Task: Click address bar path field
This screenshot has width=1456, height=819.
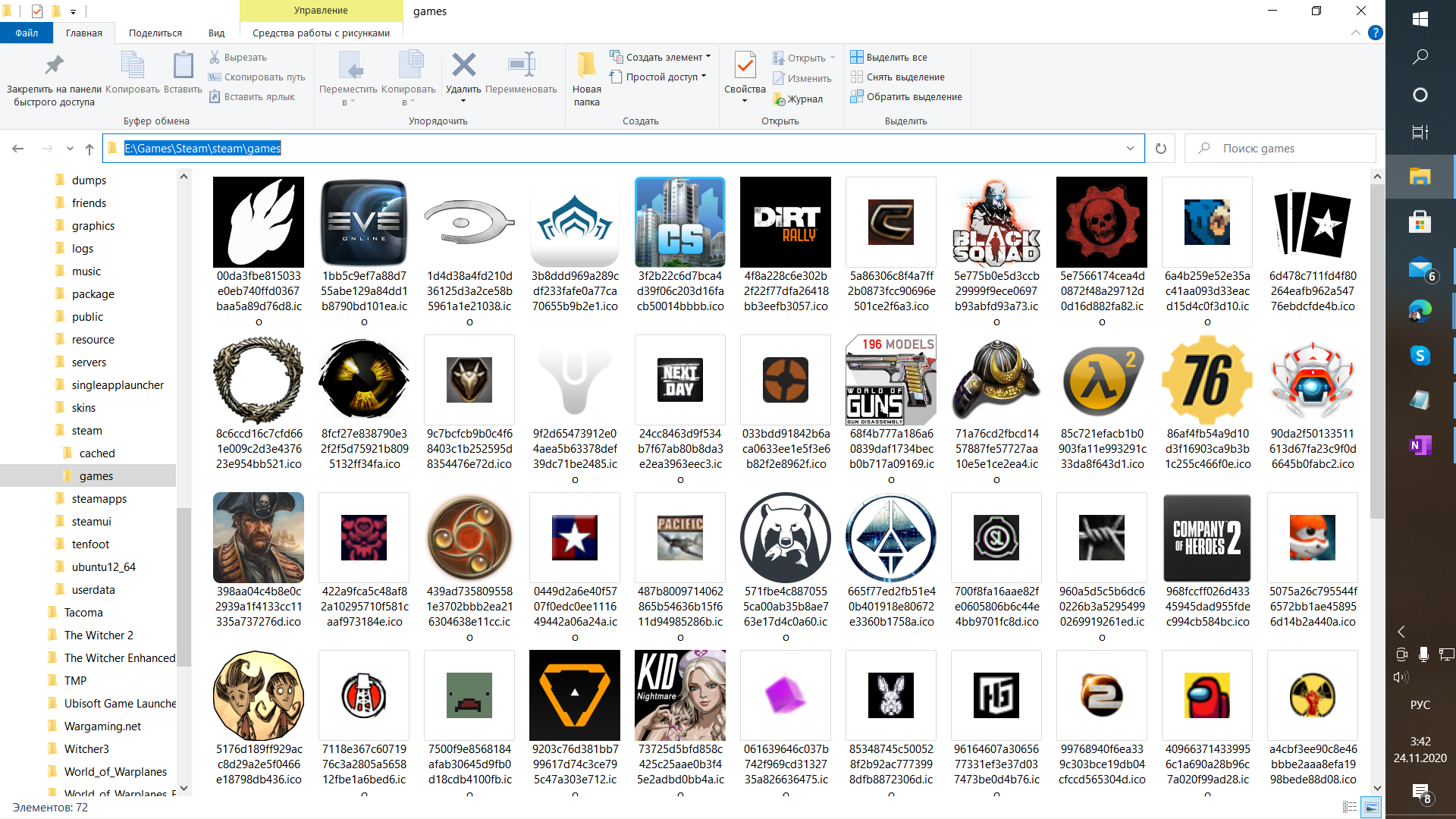Action: coord(624,148)
